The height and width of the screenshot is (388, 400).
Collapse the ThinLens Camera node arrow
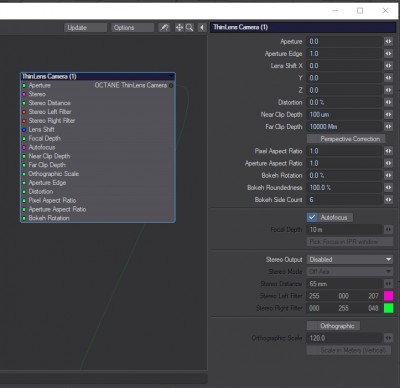[x=171, y=76]
